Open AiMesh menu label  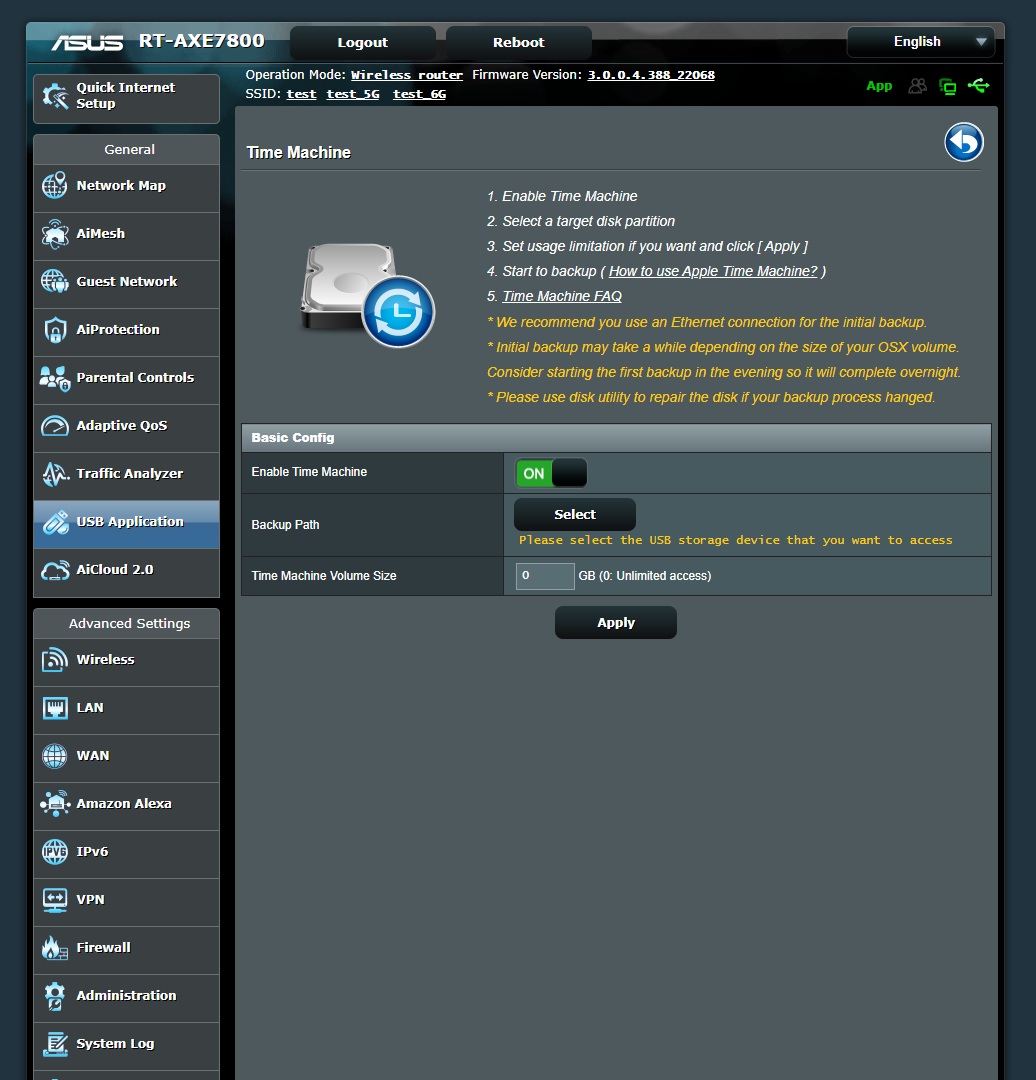[101, 233]
